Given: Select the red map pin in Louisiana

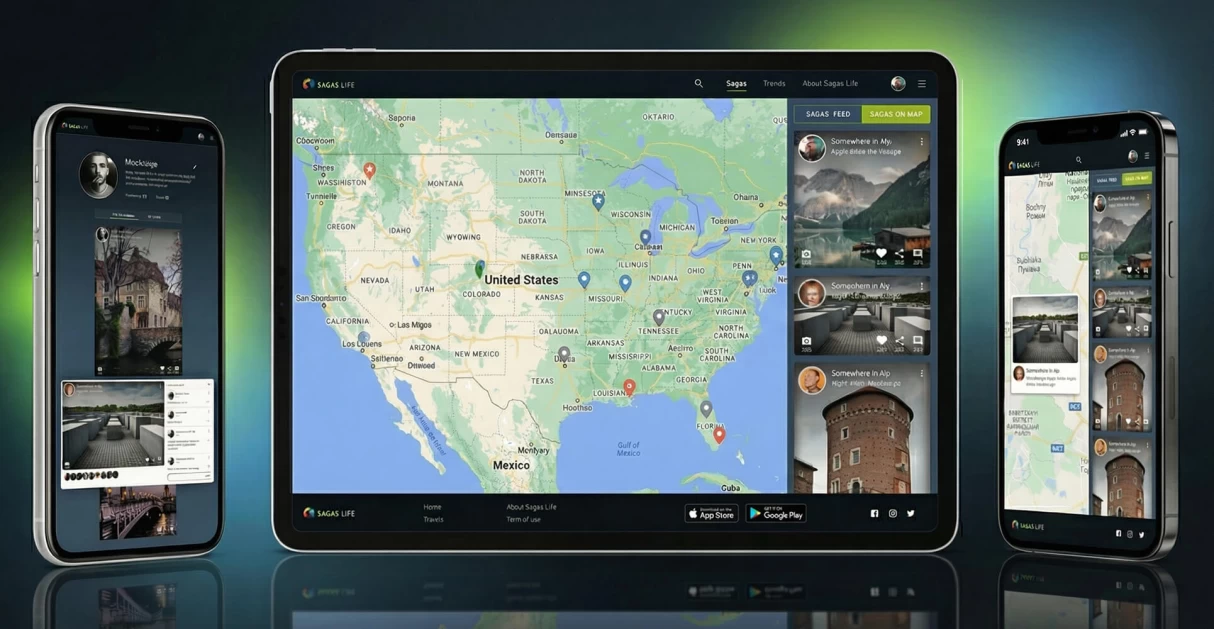Looking at the screenshot, I should [x=629, y=386].
